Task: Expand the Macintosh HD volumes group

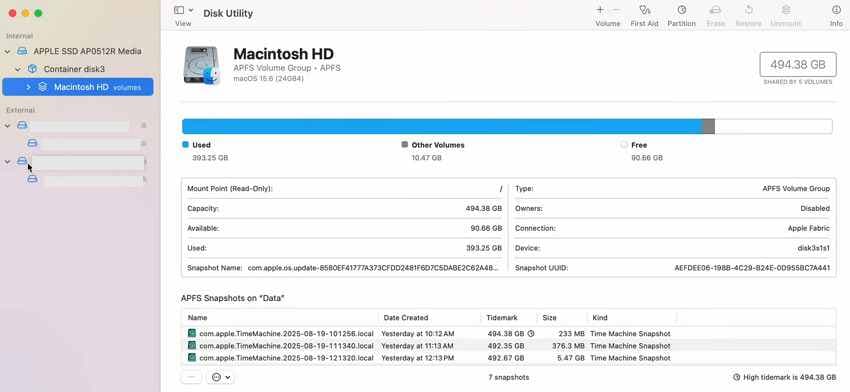Action: 28,87
